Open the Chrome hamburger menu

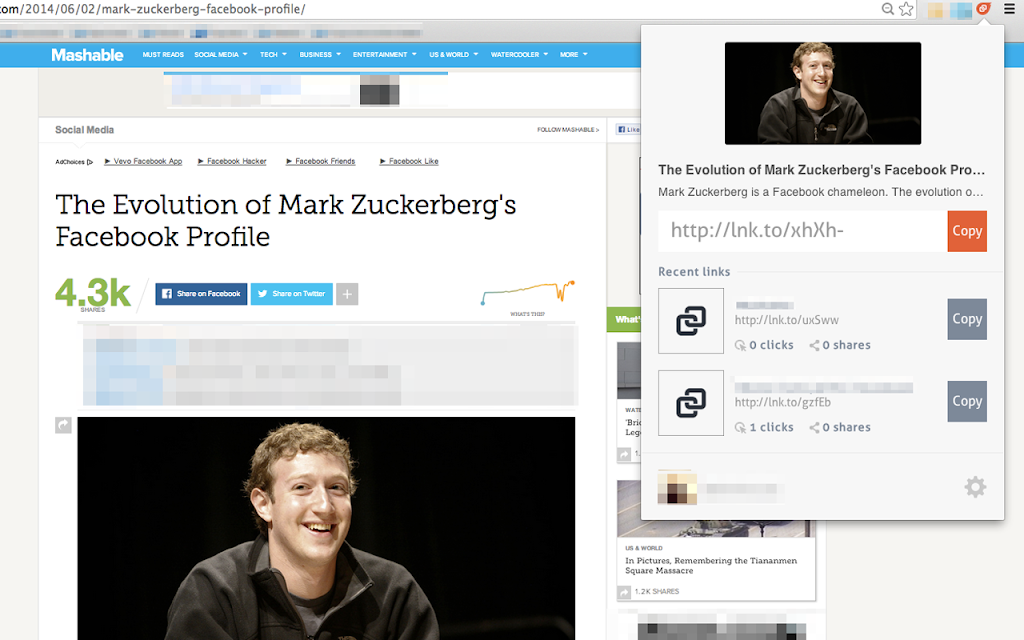[x=1009, y=9]
